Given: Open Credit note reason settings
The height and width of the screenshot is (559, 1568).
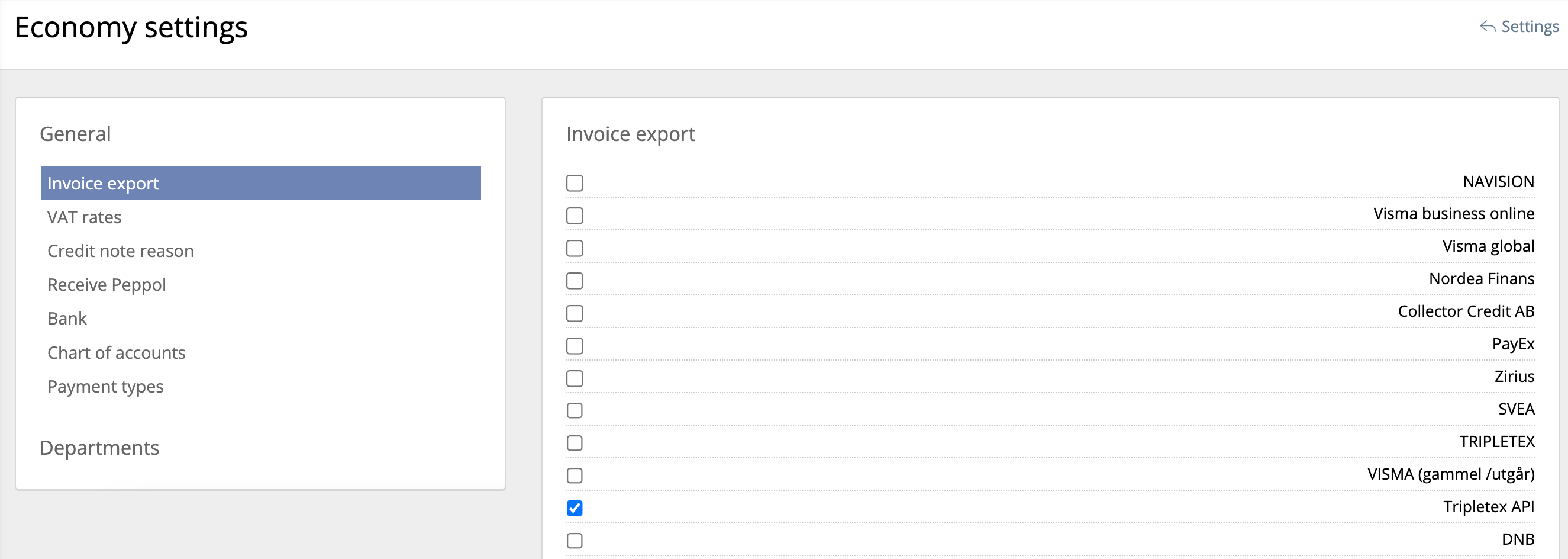Looking at the screenshot, I should [x=121, y=251].
